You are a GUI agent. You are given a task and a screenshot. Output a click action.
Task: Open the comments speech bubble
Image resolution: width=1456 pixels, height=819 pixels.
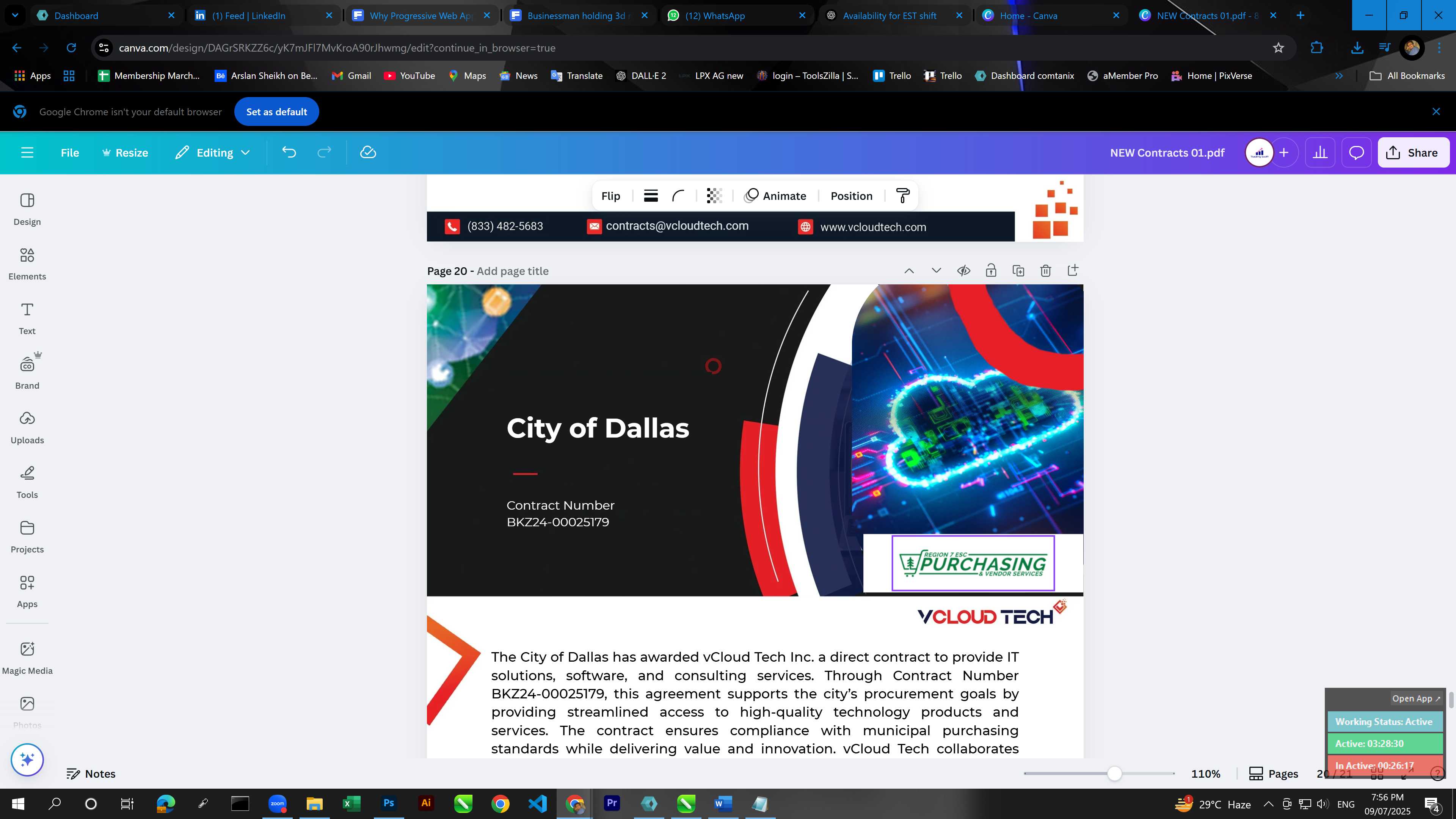tap(1357, 152)
